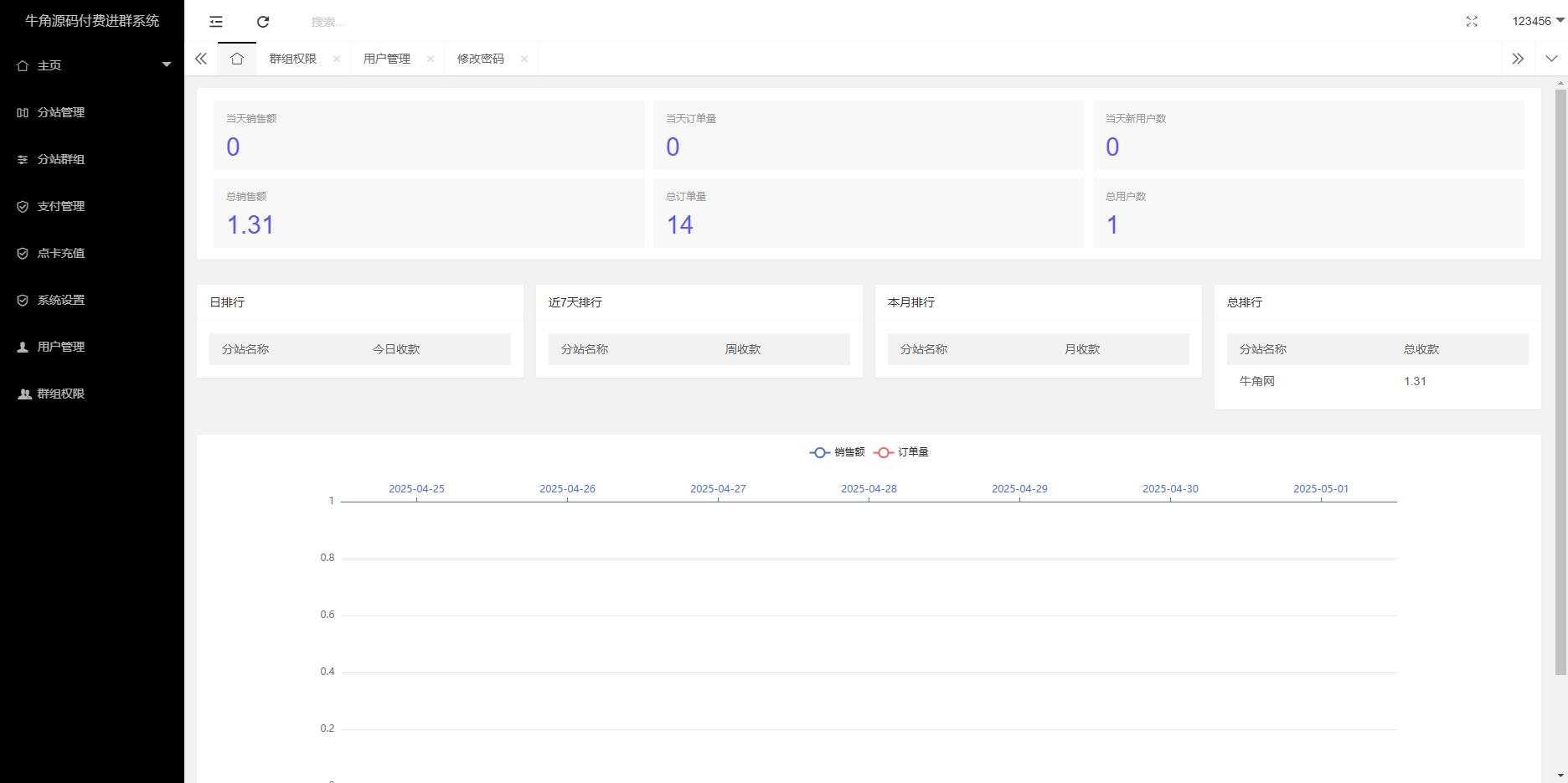Screen dimensions: 1568x783
Task: Click the 总排行 panel header
Action: click(x=1378, y=302)
